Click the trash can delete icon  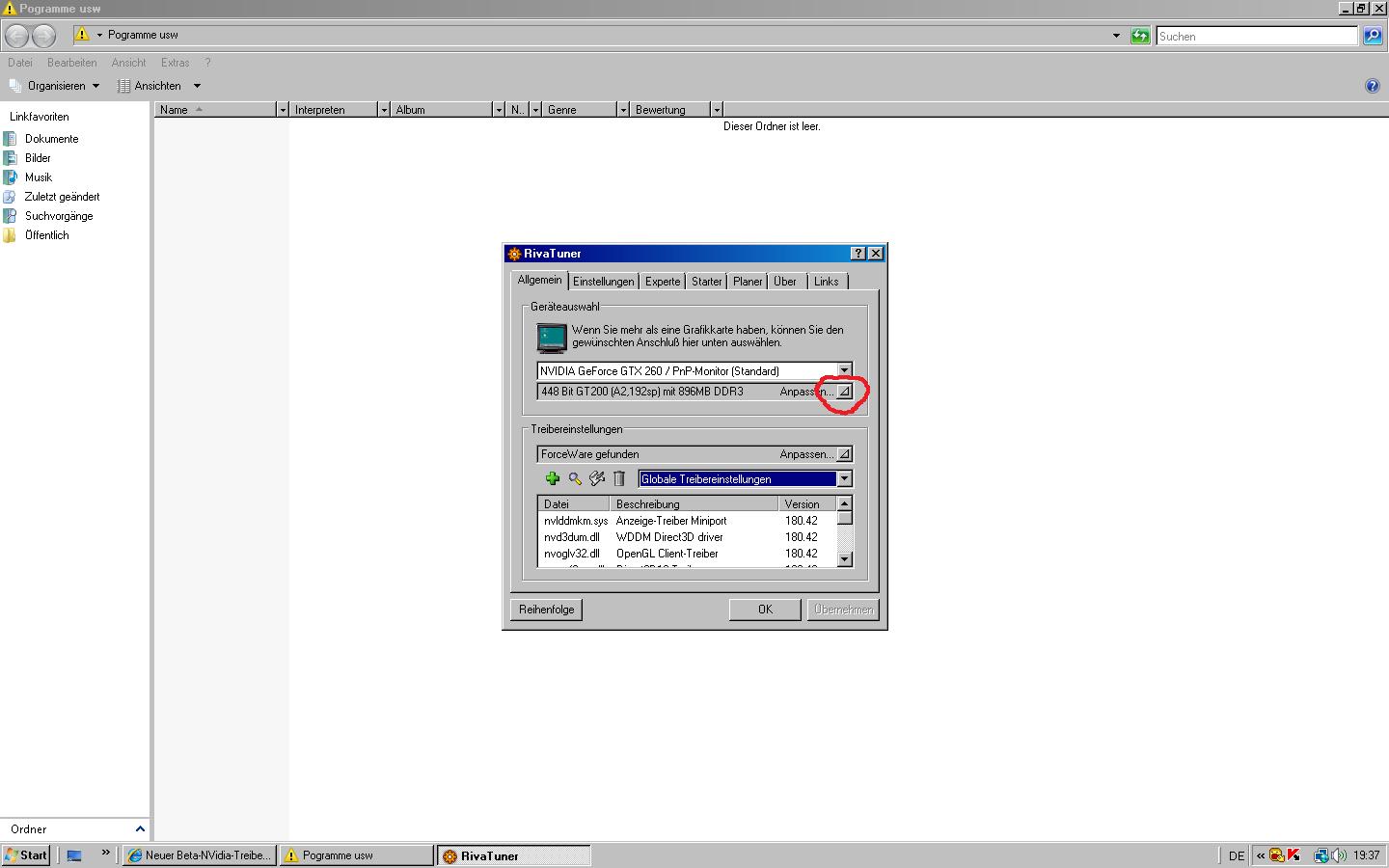[x=619, y=478]
